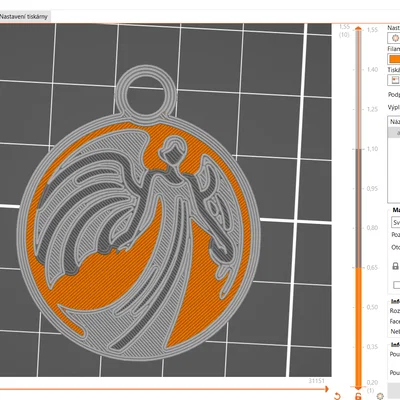Tick the checkbox below the padlock icon

396,285
